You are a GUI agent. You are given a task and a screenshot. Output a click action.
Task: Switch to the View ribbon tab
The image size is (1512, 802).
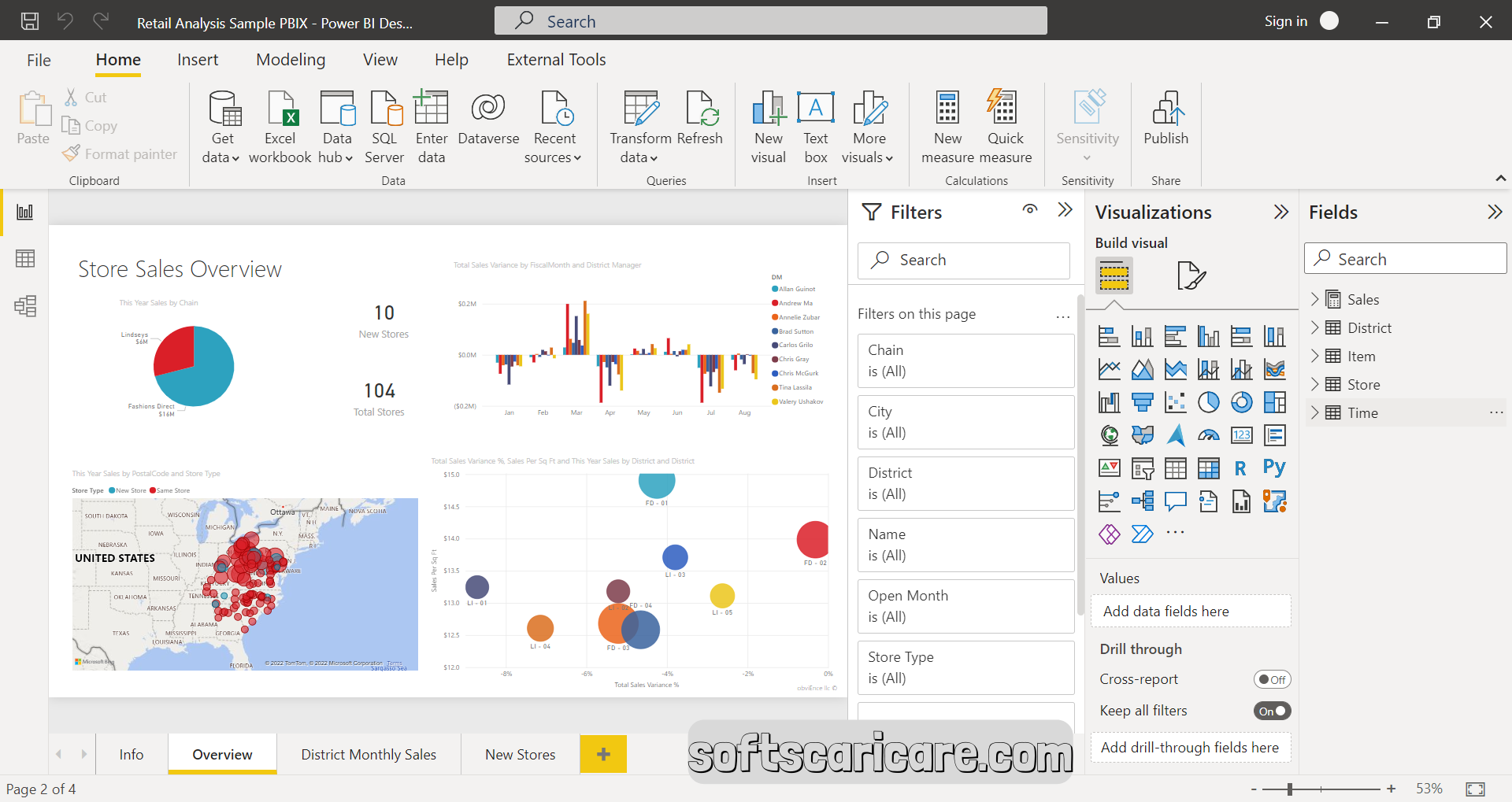(x=380, y=60)
